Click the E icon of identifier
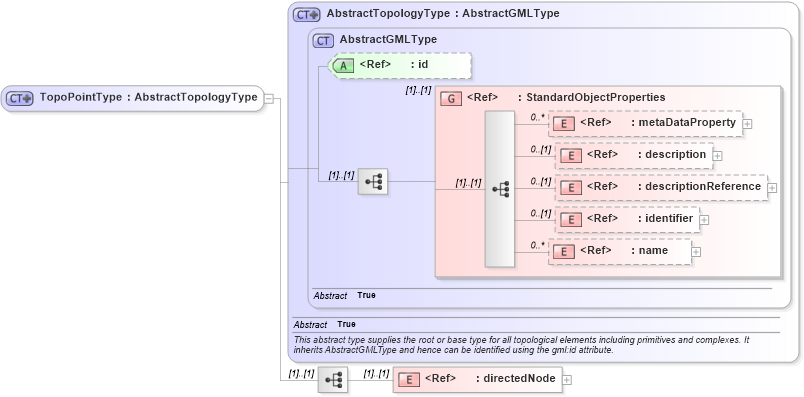Viewport: 804px width, 397px height. point(571,219)
